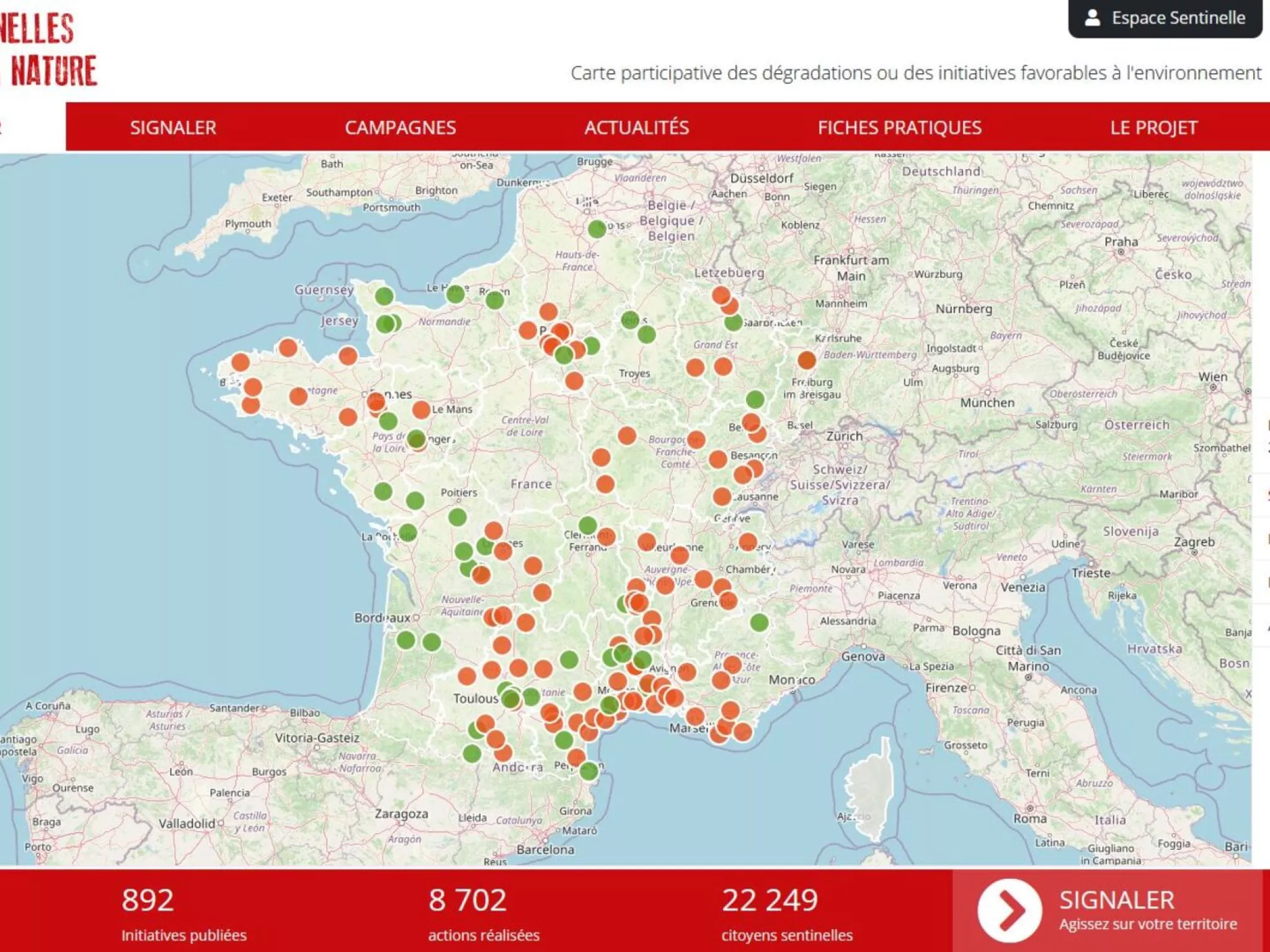Click the '892 Initiatives publiées' statistic
Screen dimensions: 1270x952
coord(184,914)
